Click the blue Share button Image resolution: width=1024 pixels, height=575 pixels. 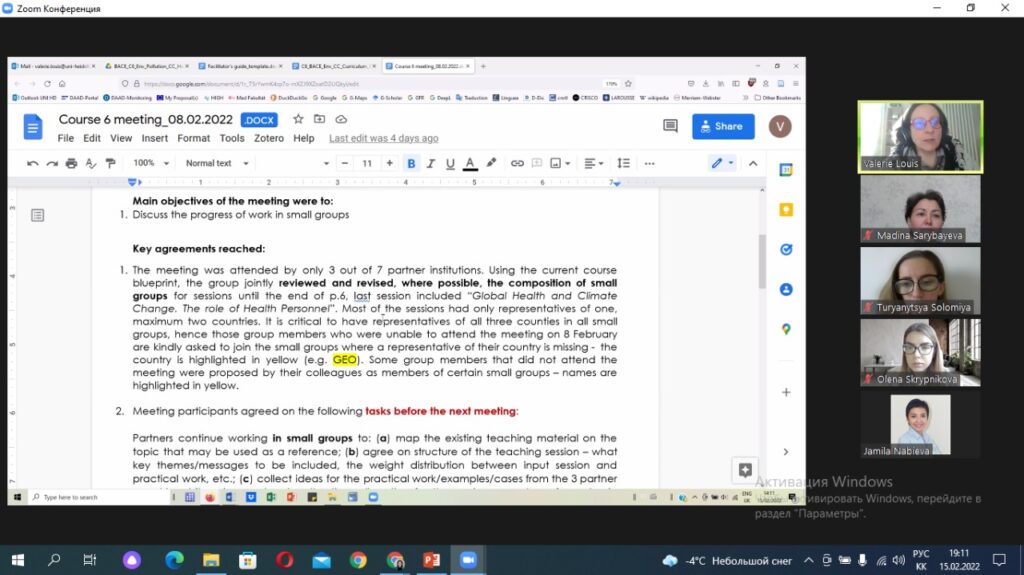click(x=723, y=127)
